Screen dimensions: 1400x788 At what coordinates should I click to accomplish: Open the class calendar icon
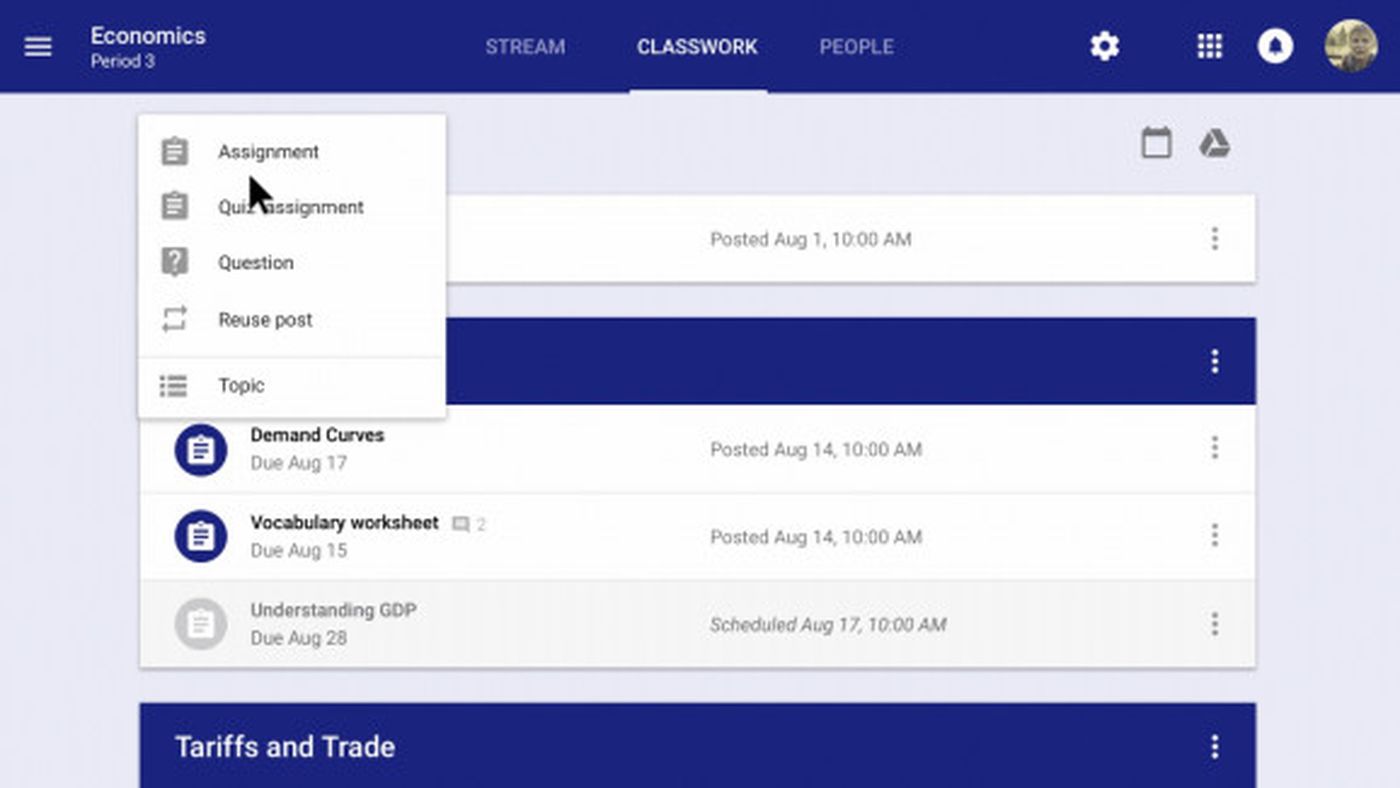[x=1155, y=143]
